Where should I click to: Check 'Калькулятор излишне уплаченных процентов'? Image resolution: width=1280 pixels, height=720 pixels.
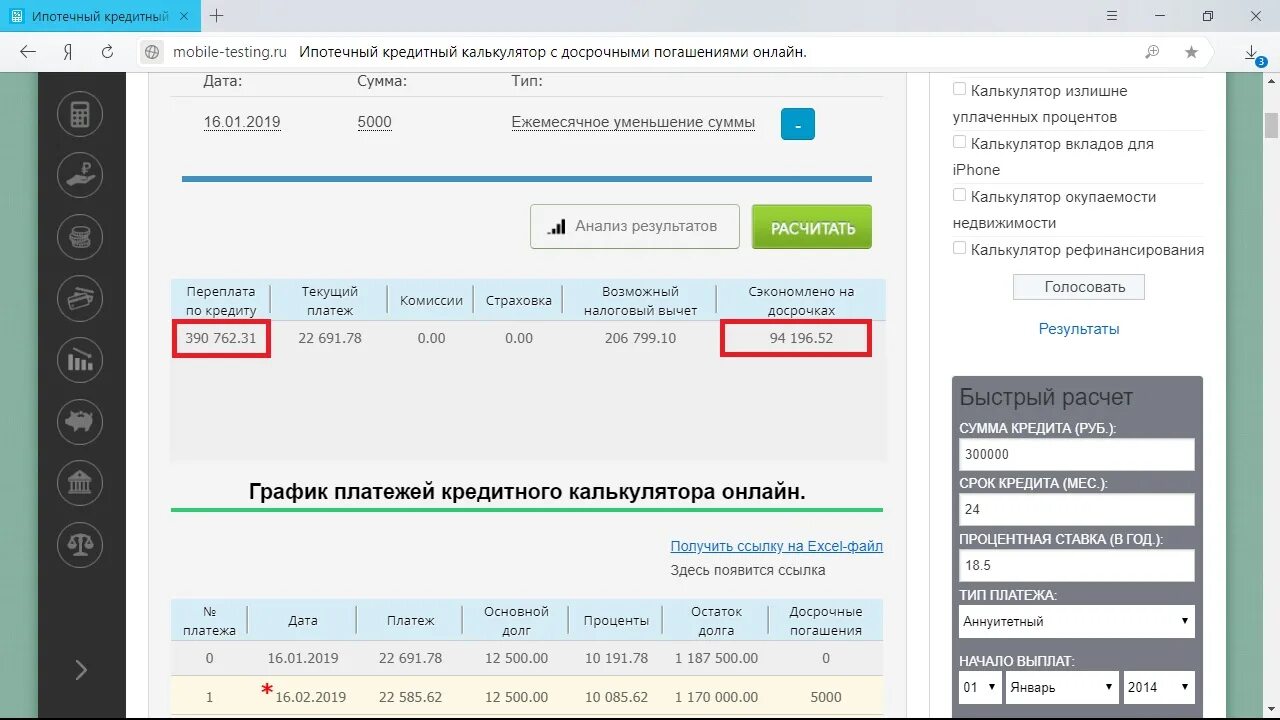959,89
